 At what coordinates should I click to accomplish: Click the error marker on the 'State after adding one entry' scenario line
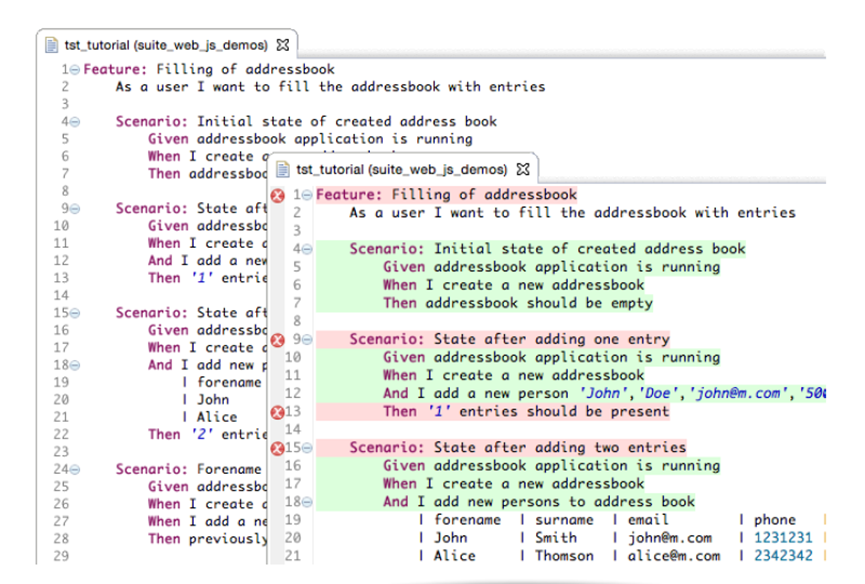click(277, 340)
